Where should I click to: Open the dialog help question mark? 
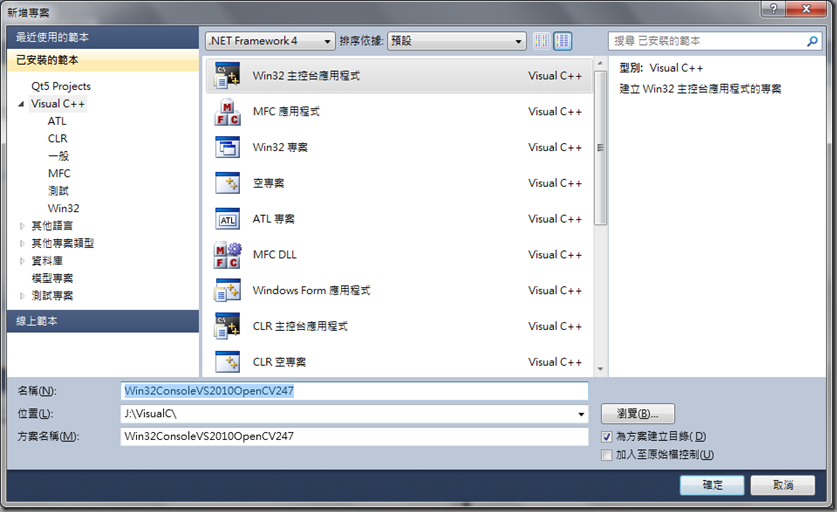point(774,9)
